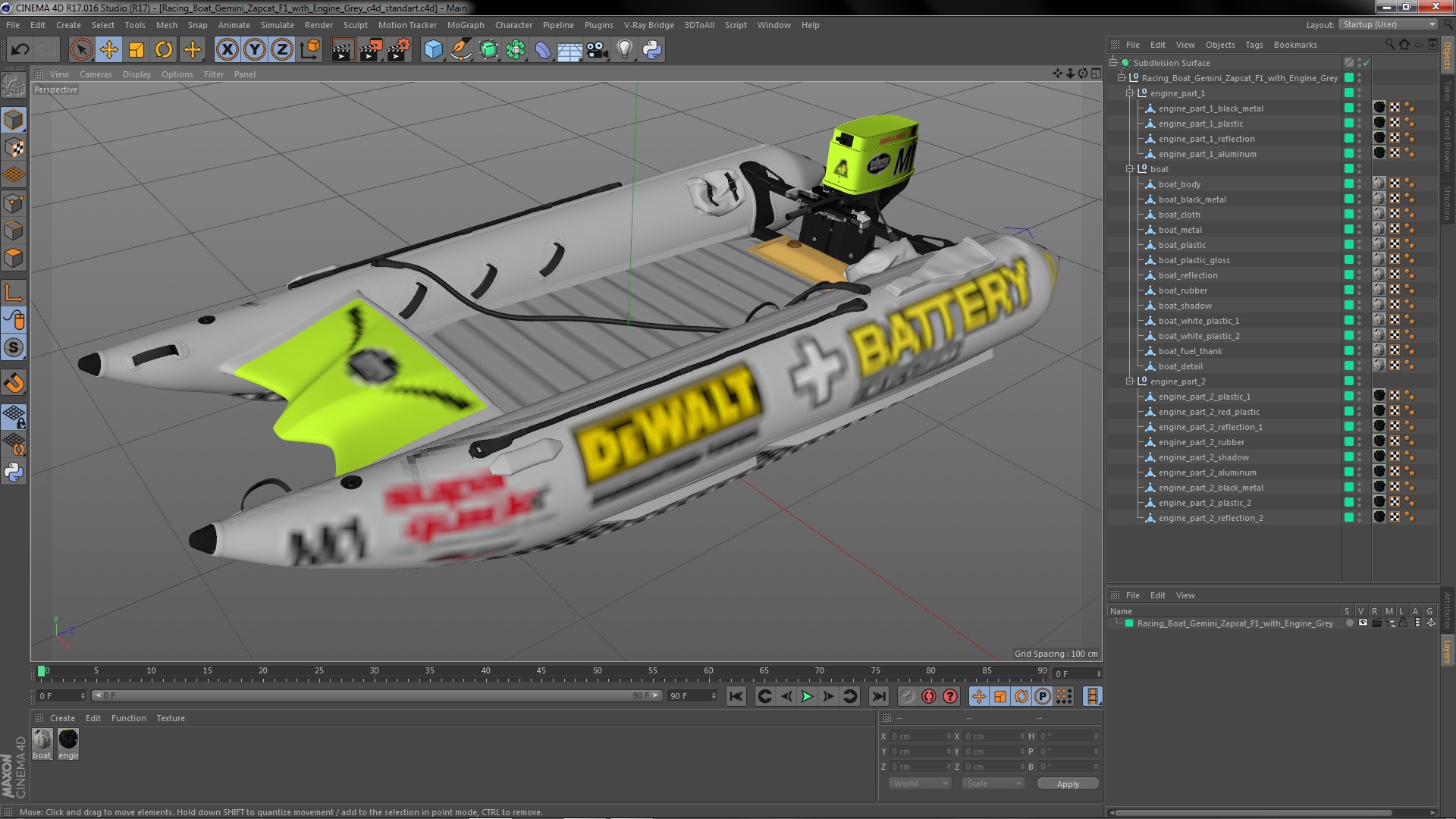
Task: Select boat_fuel_thank object in tree
Action: pyautogui.click(x=1190, y=351)
